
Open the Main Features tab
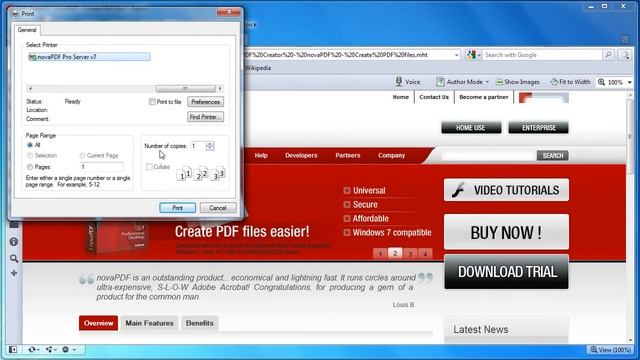[149, 323]
